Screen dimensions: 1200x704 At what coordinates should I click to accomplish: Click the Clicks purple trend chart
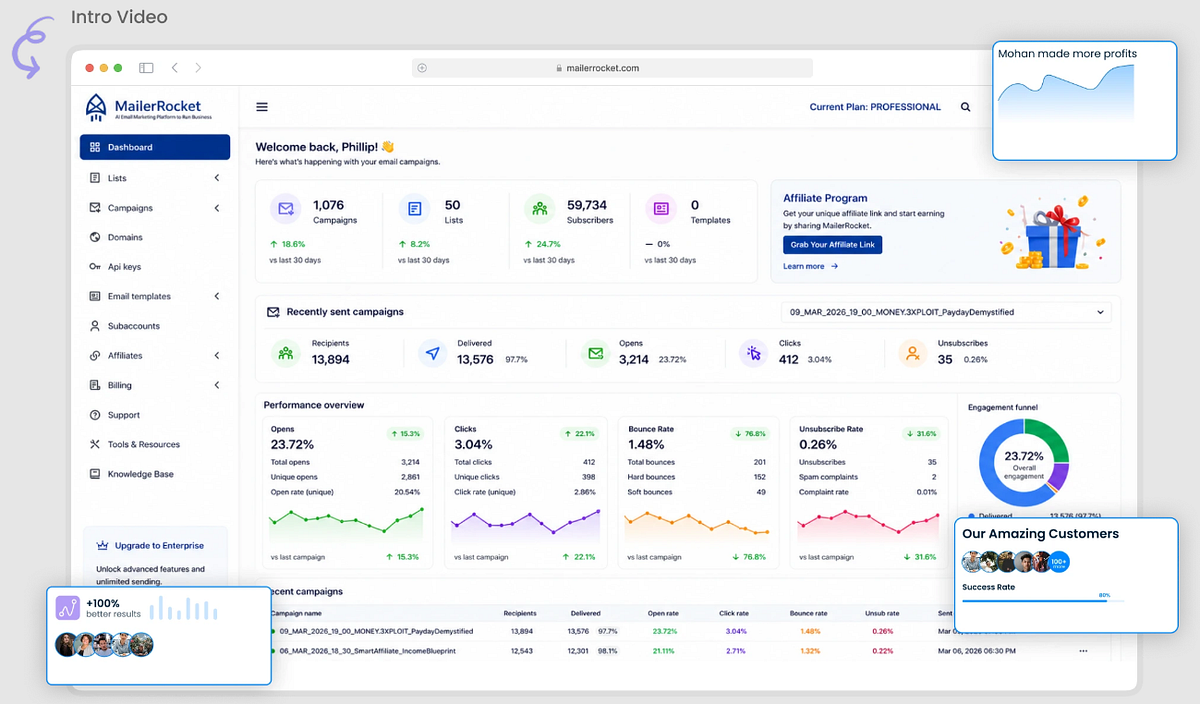pos(525,524)
